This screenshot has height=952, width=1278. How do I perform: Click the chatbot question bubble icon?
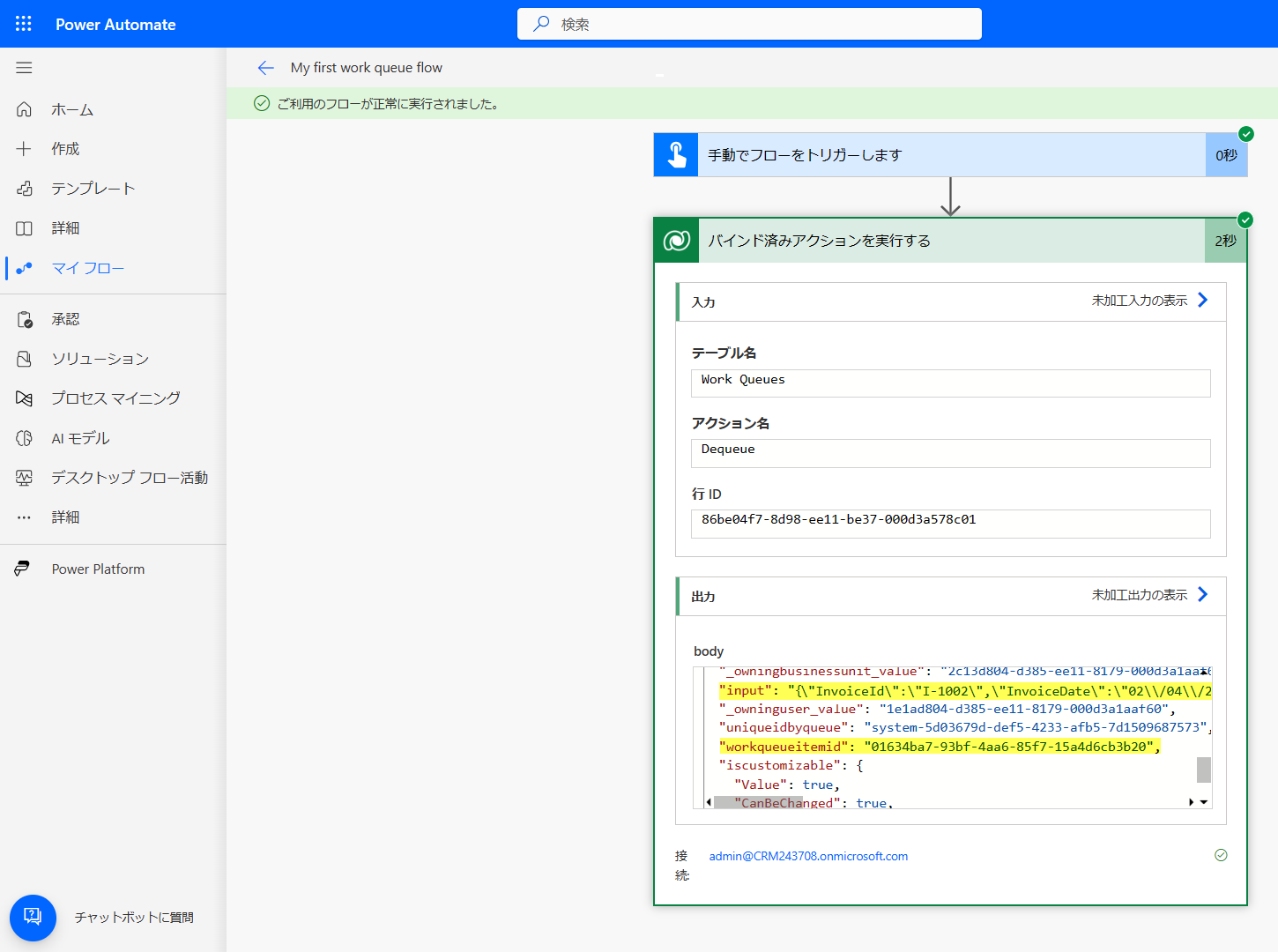click(33, 918)
